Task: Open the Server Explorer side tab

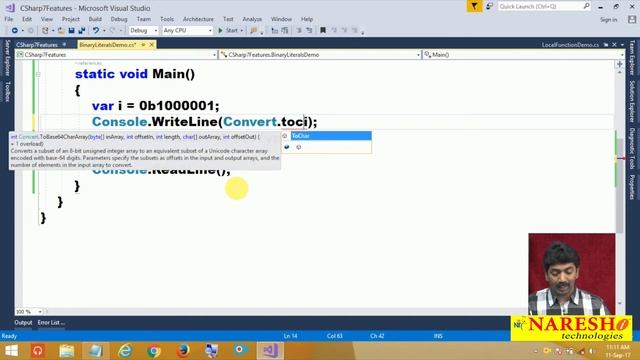Action: click(7, 58)
